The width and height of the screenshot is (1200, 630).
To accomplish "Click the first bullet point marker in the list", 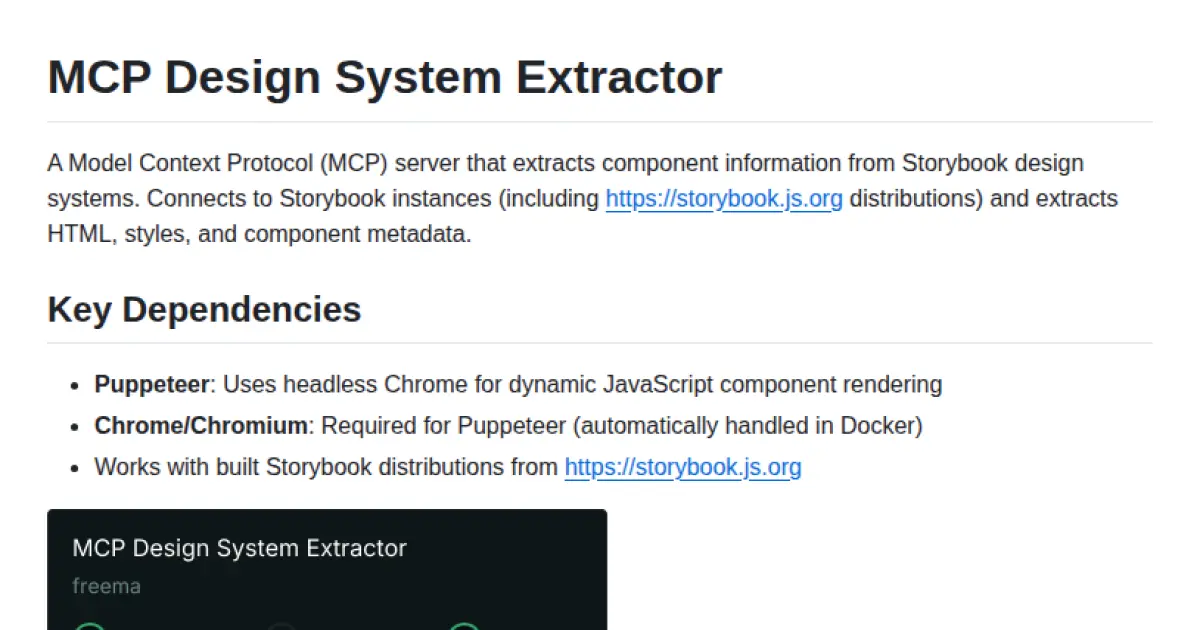I will (x=76, y=385).
